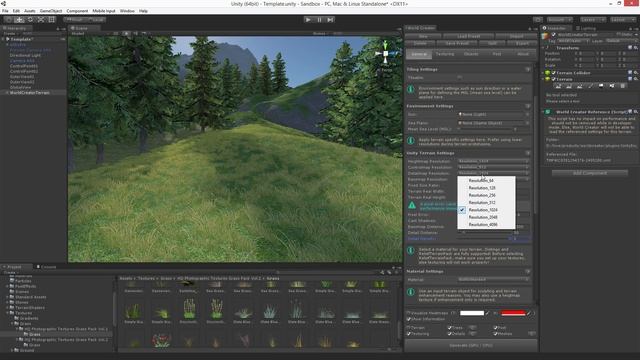Click the Unity Terrain Settings help icon

coord(528,153)
